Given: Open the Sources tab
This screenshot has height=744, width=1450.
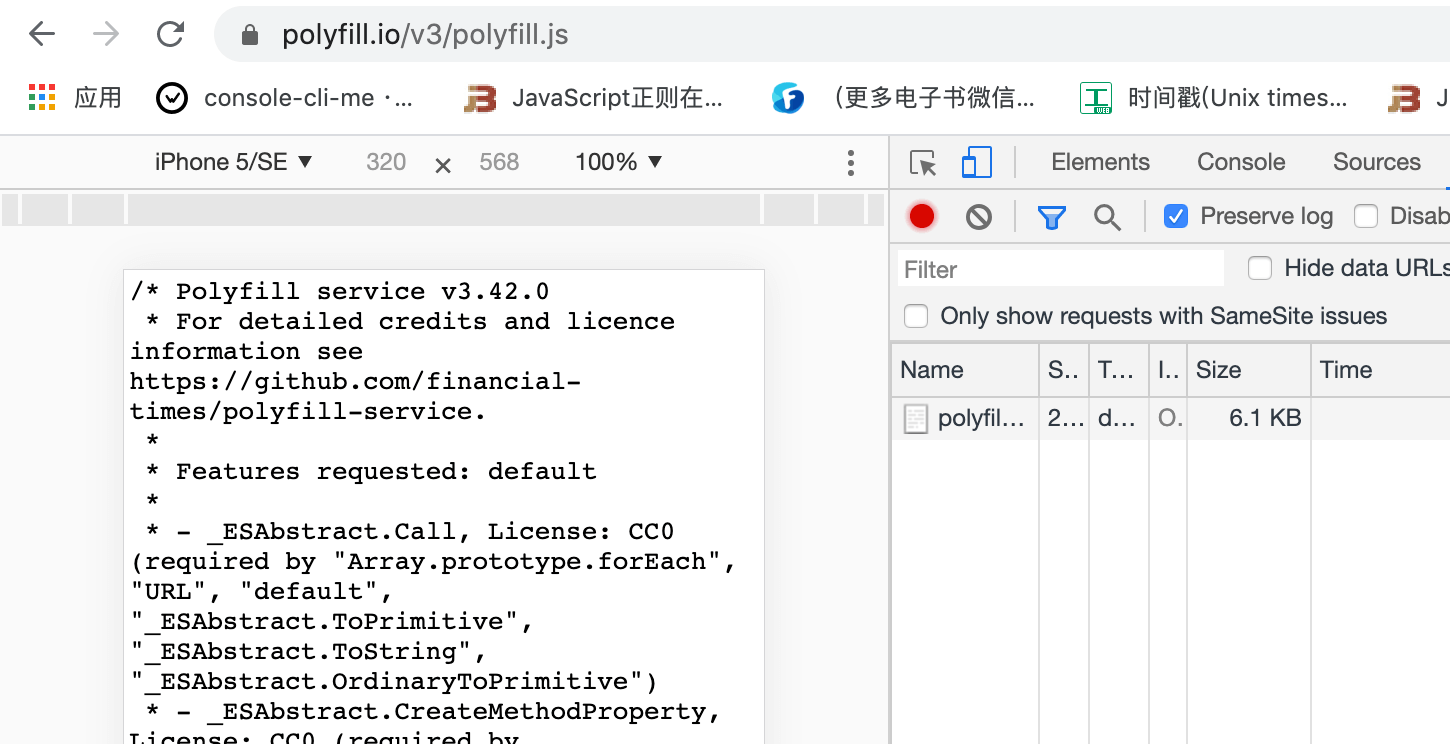Looking at the screenshot, I should coord(1376,162).
